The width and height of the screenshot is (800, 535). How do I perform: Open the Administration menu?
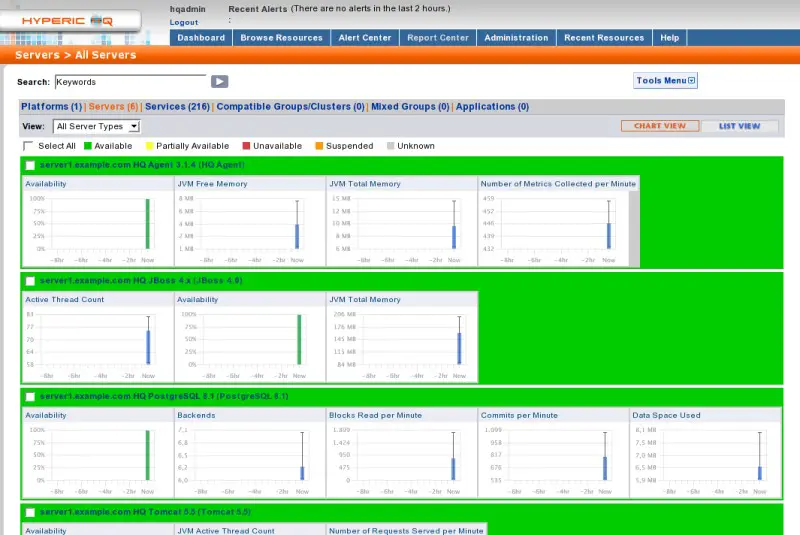516,38
